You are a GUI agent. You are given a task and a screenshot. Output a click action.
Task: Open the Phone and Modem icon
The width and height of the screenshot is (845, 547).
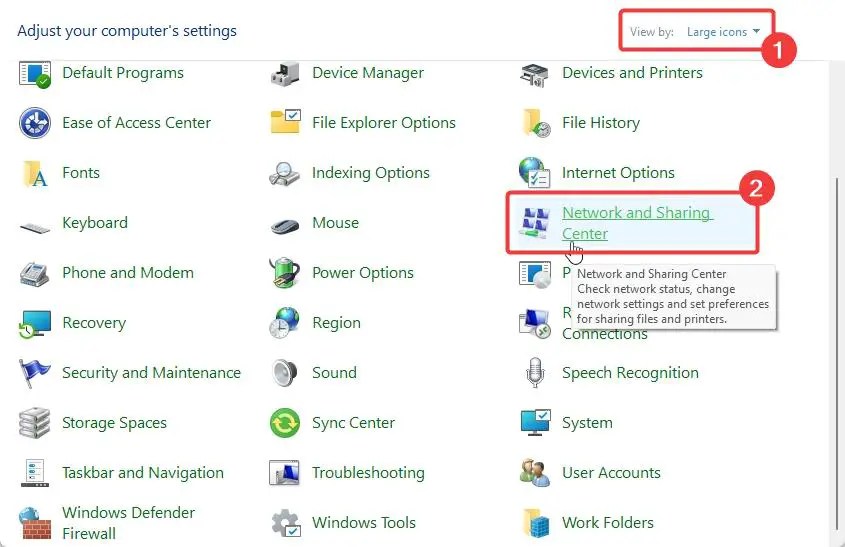34,273
